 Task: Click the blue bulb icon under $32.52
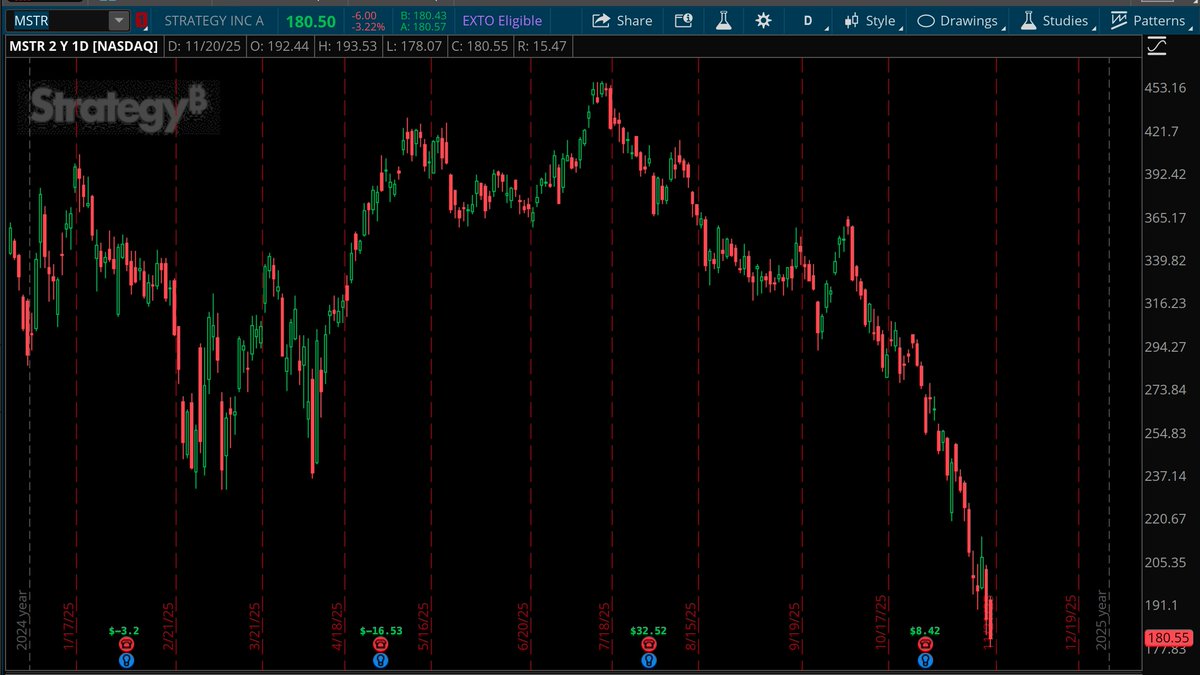(649, 660)
